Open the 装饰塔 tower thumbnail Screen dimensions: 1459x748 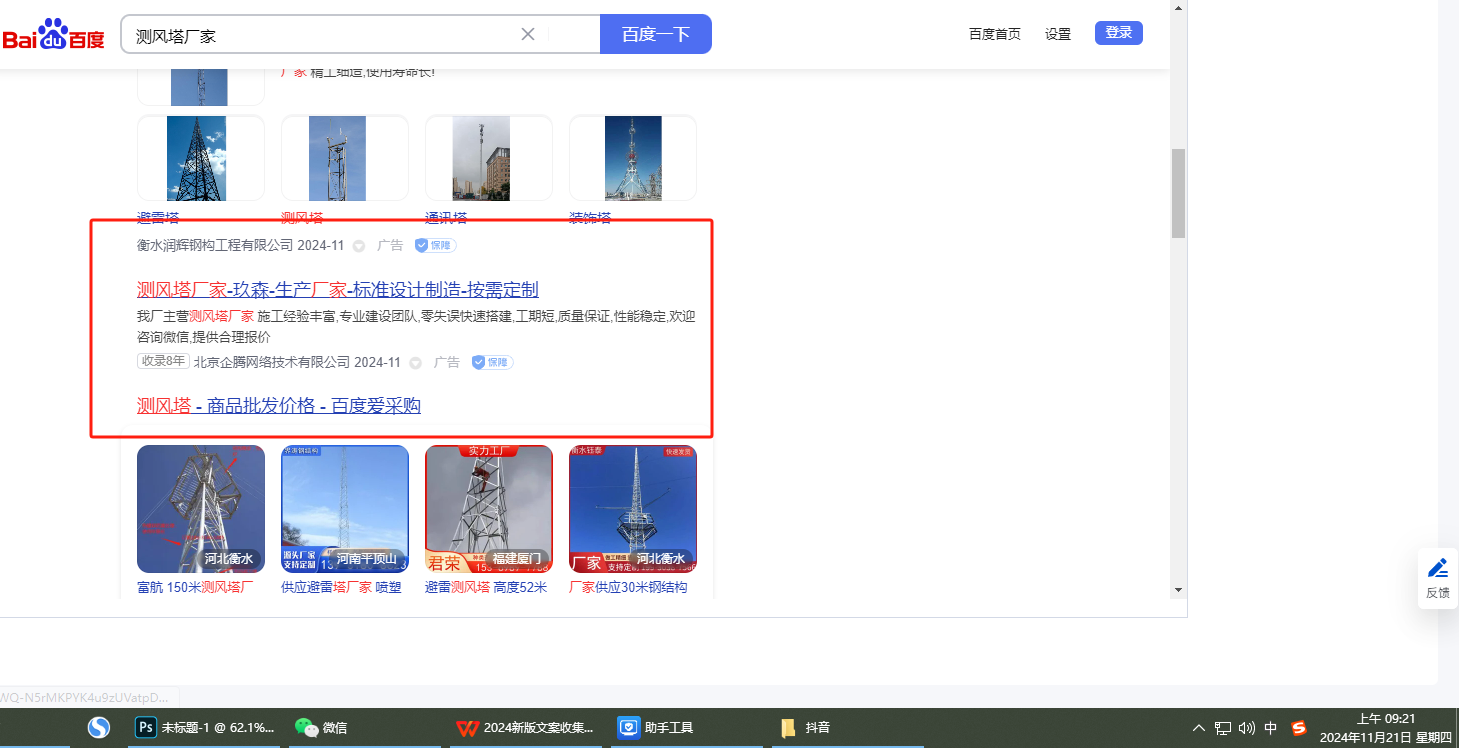[x=633, y=158]
